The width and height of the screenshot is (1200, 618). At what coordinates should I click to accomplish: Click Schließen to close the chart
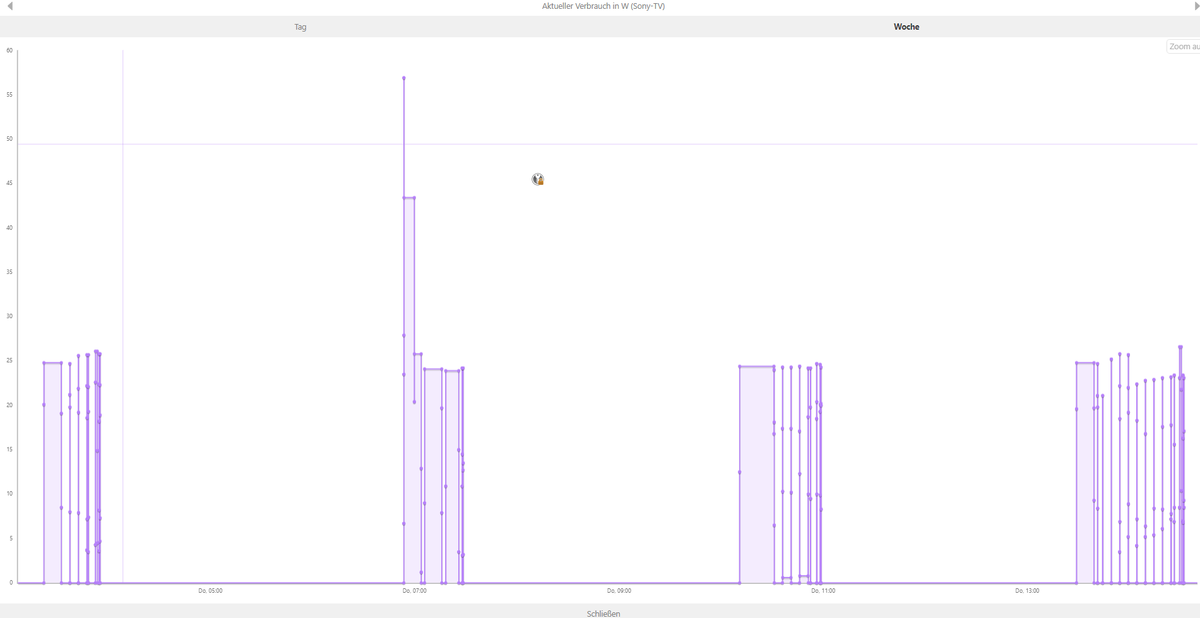click(603, 613)
